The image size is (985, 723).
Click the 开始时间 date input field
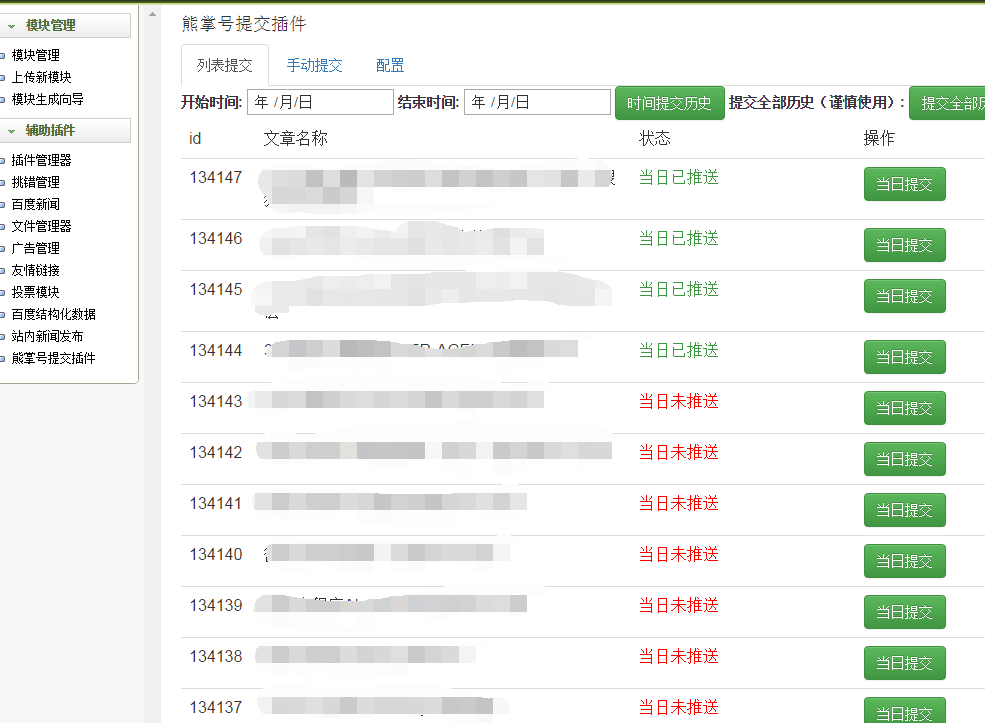click(320, 102)
